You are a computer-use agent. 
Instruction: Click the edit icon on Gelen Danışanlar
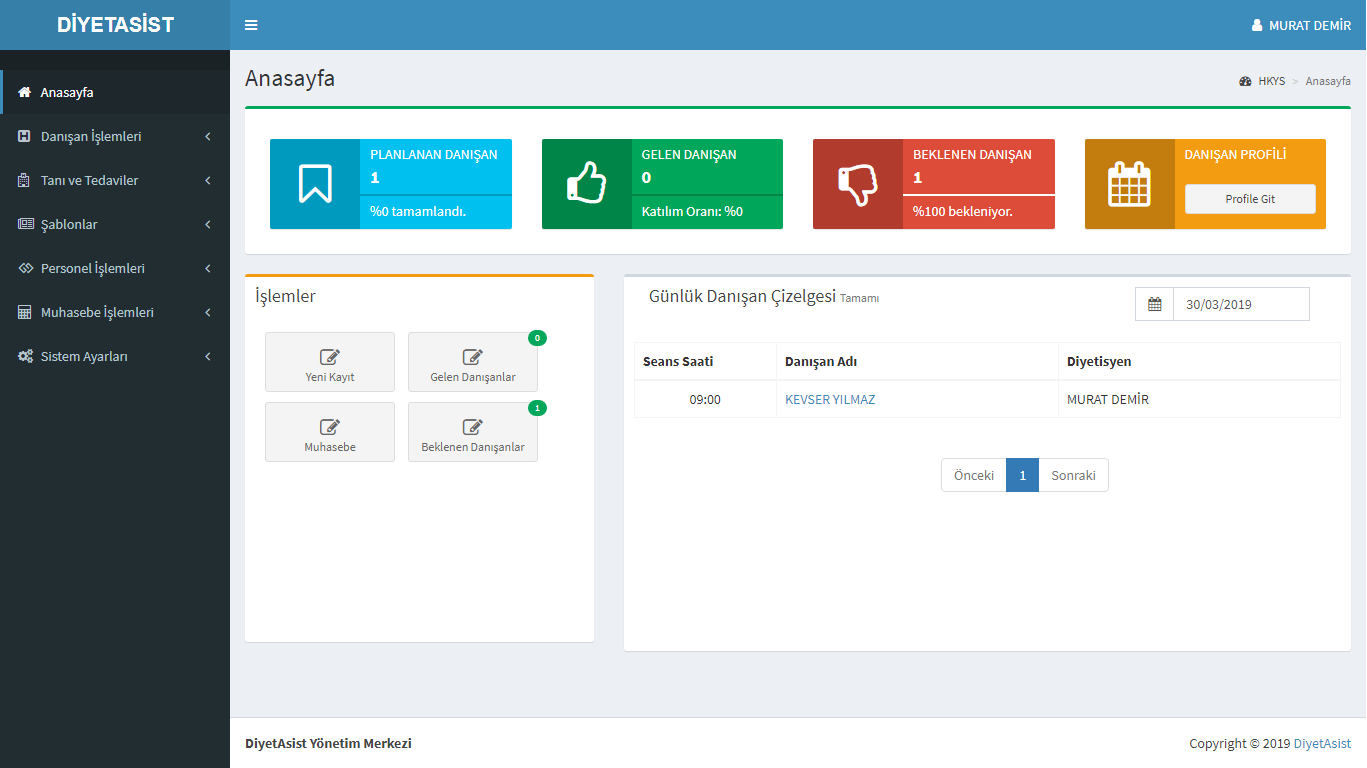473,357
